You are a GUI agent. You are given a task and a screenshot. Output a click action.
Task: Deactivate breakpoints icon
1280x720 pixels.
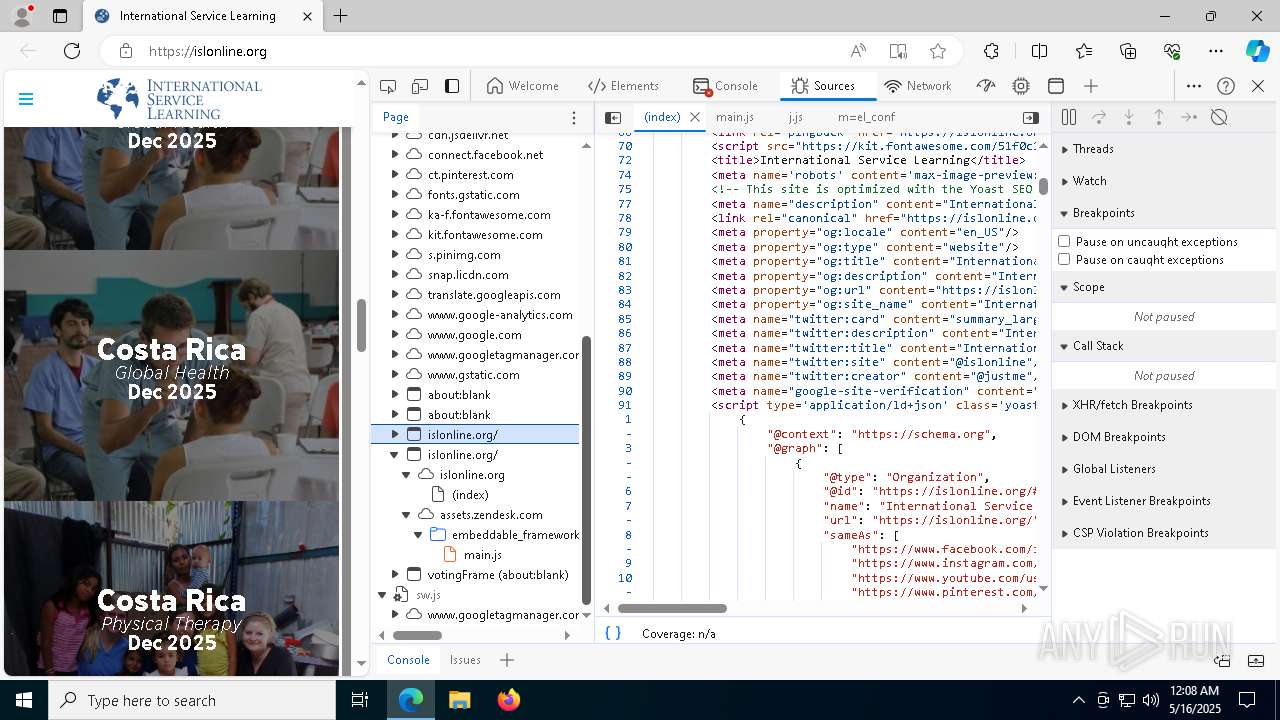1219,117
